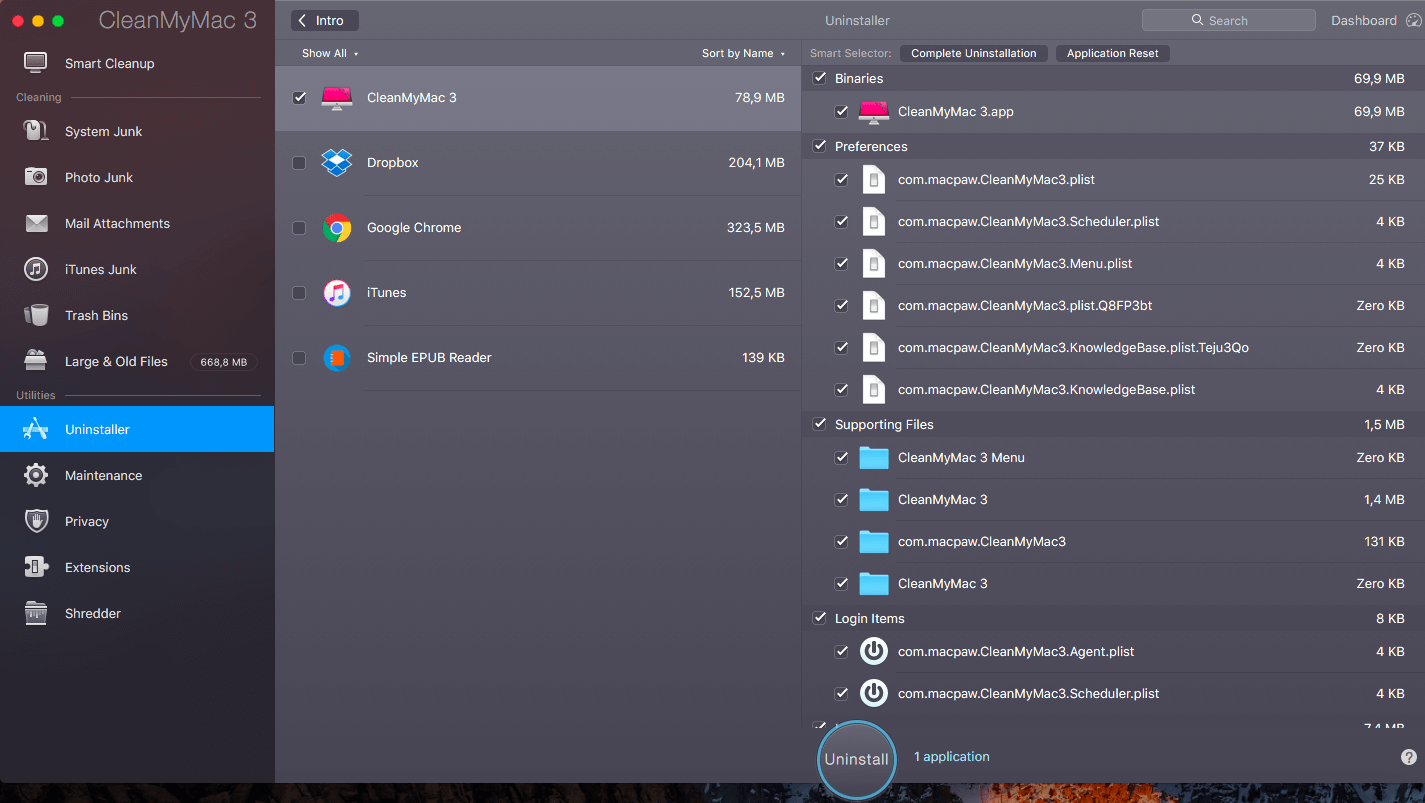Open the Sort by Name dropdown
The height and width of the screenshot is (803, 1425).
coord(744,53)
